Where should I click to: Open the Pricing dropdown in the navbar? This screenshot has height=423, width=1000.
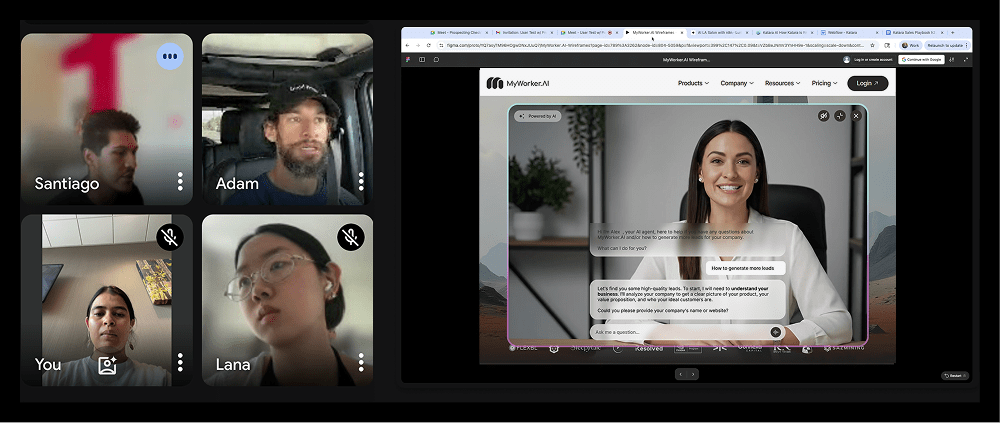pyautogui.click(x=825, y=83)
